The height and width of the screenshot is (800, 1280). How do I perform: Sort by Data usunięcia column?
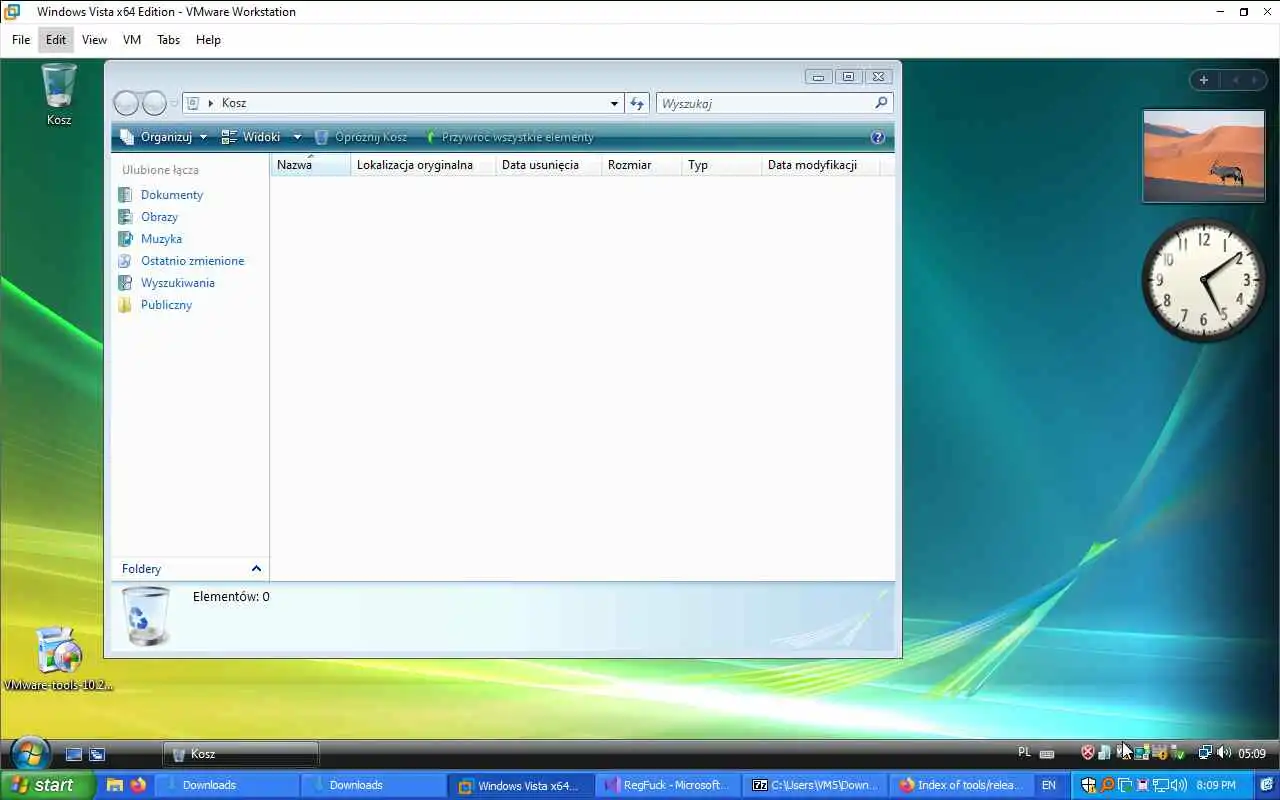point(548,165)
